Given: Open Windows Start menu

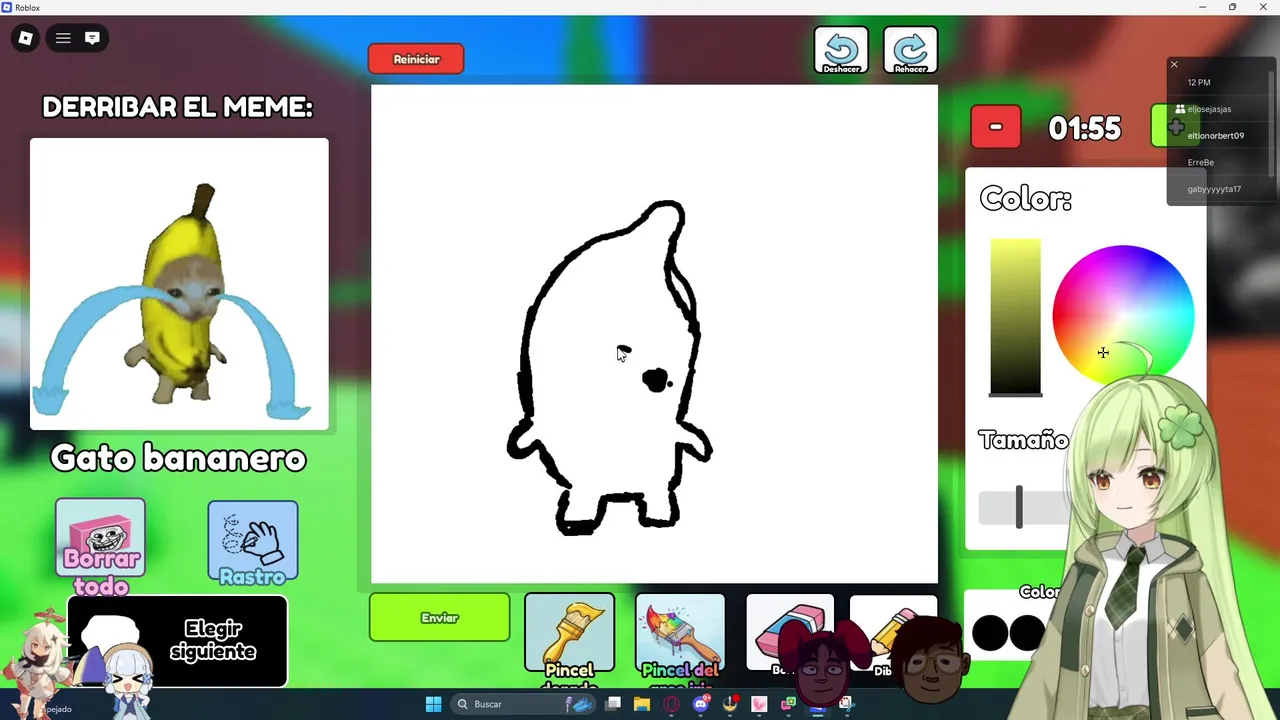Looking at the screenshot, I should click(433, 704).
